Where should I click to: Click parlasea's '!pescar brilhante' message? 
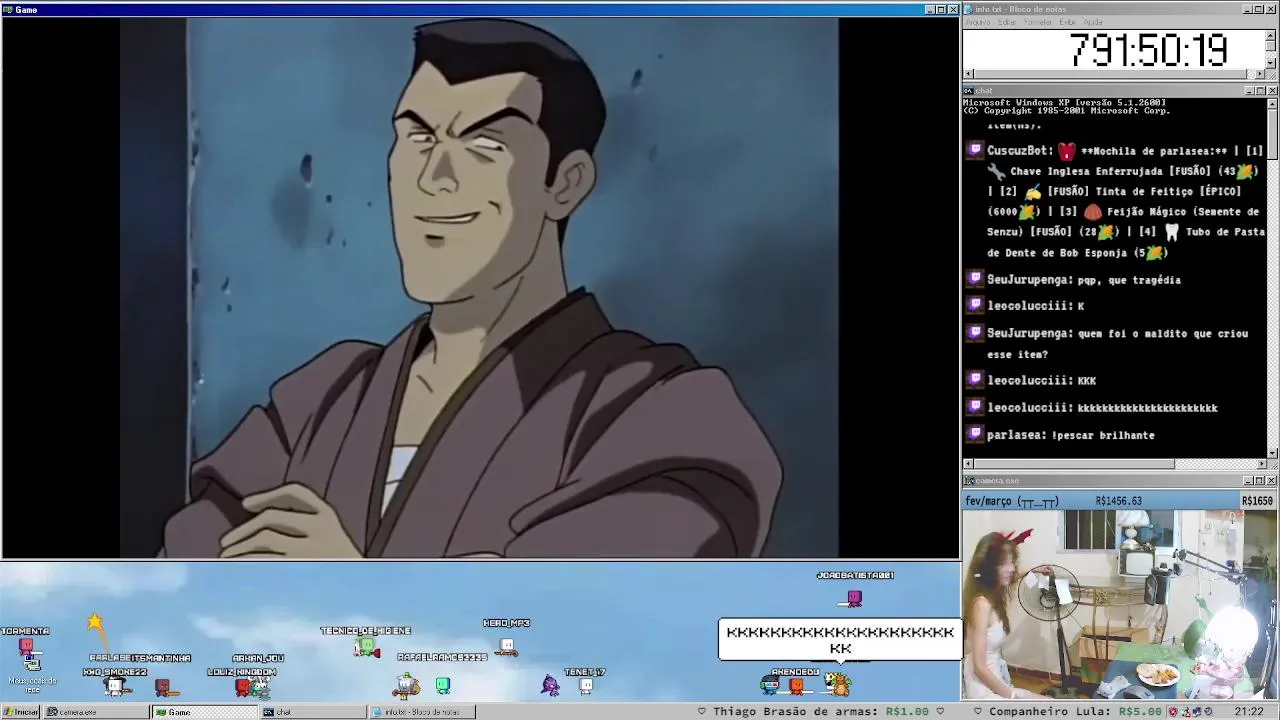pos(1103,435)
